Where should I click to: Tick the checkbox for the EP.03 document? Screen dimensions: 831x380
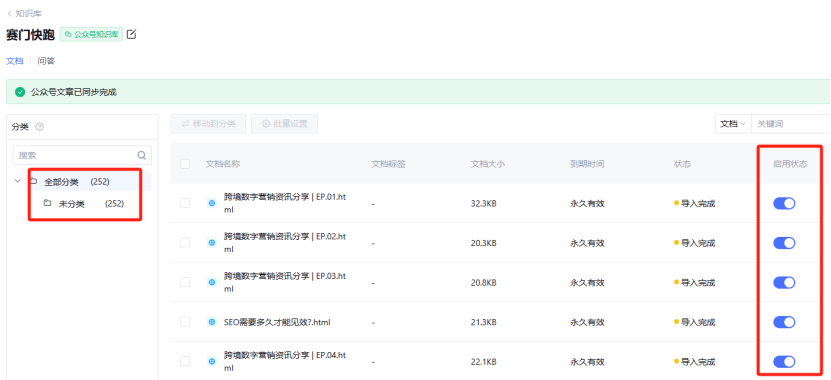(x=185, y=282)
